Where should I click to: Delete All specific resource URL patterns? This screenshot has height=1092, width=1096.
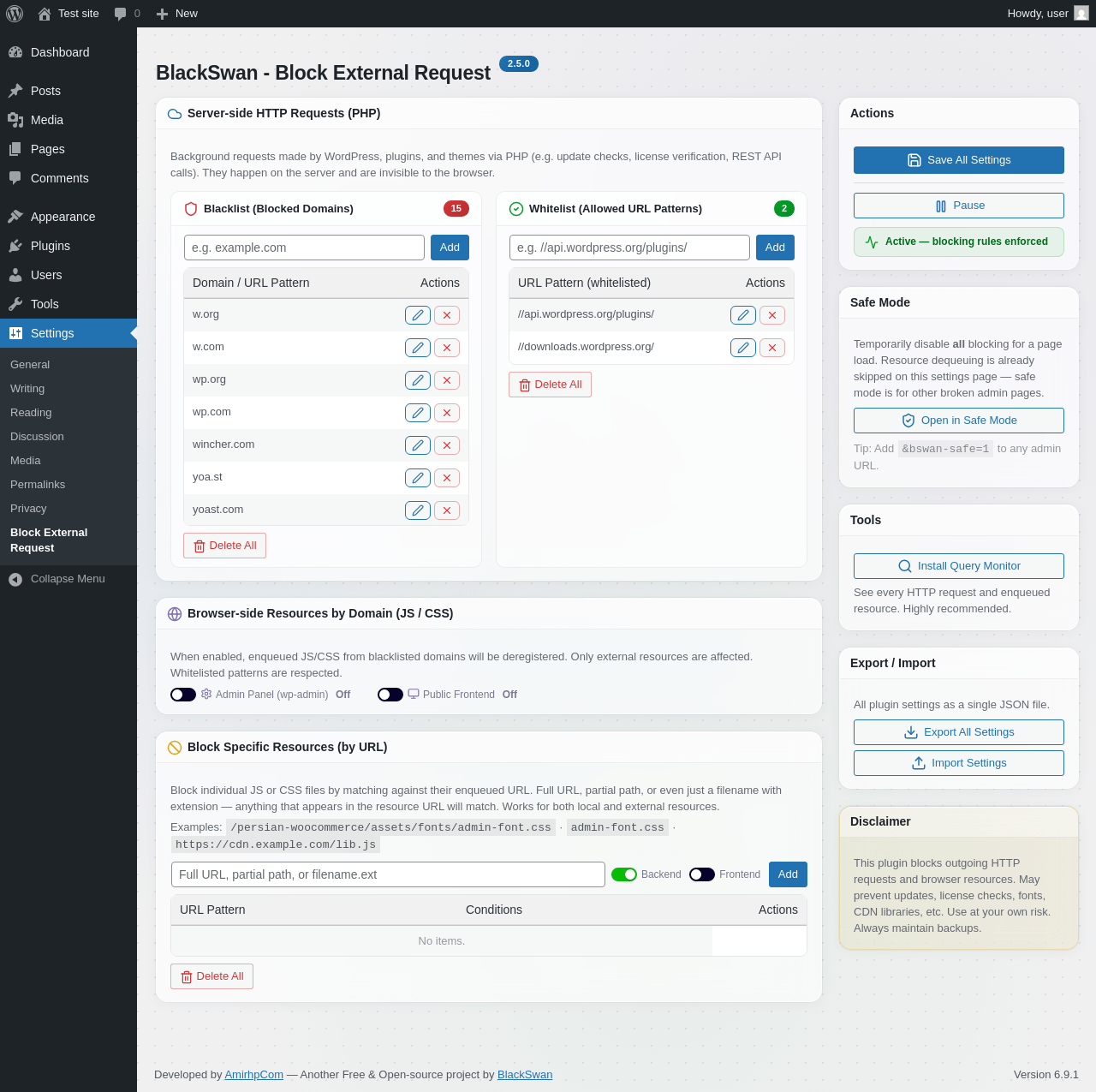point(211,976)
